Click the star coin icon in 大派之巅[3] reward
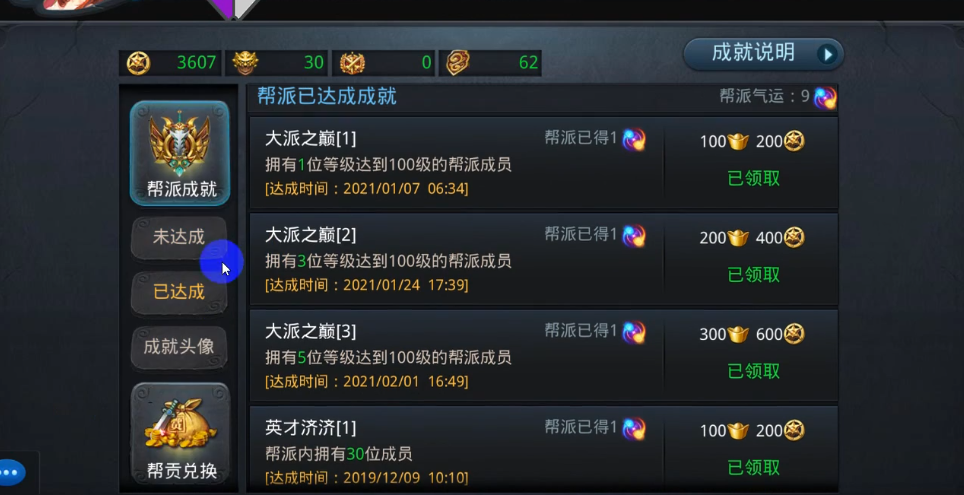Viewport: 964px width, 495px height. (x=794, y=335)
